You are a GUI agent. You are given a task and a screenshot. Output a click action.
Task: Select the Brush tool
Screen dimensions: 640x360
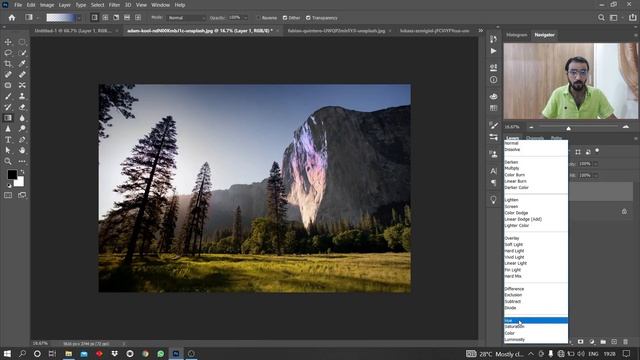point(8,96)
